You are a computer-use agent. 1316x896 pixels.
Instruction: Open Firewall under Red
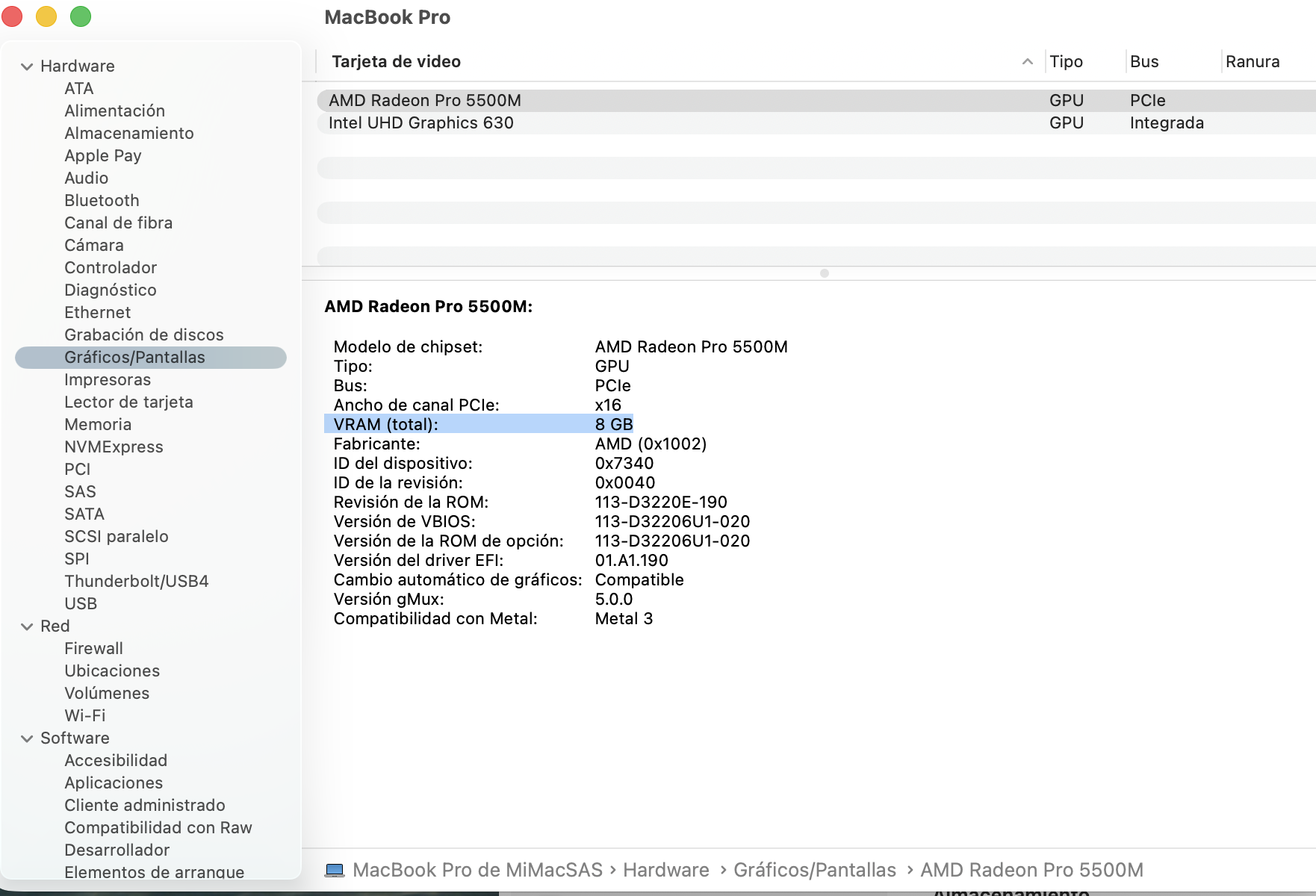pos(93,649)
